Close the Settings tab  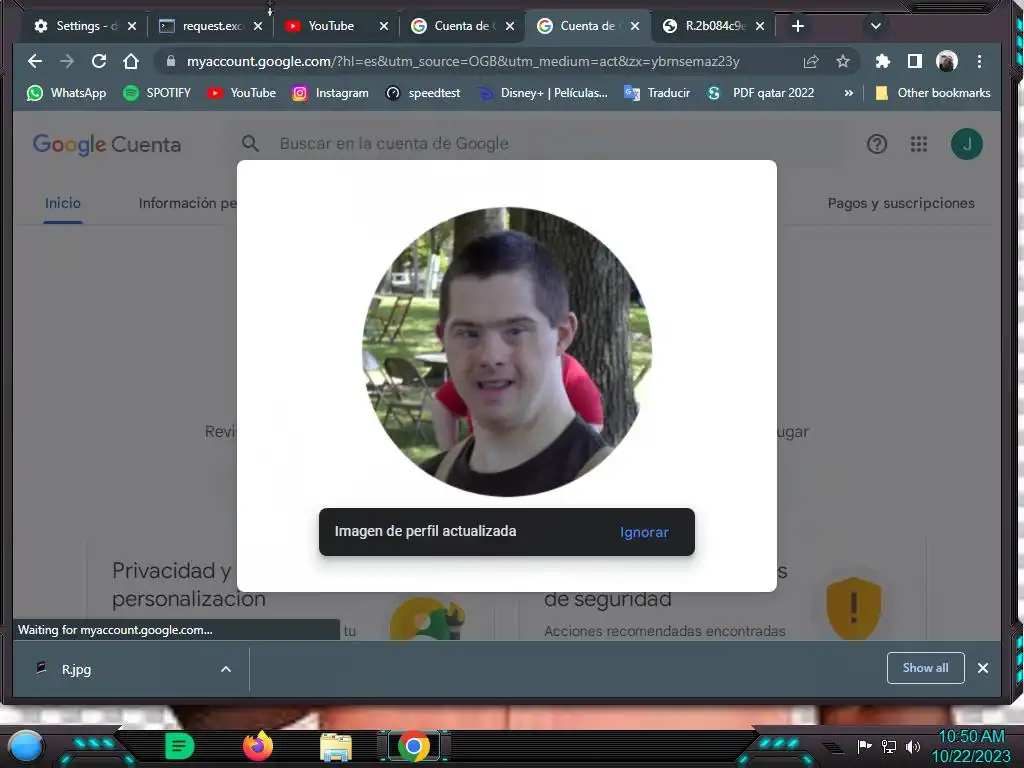pyautogui.click(x=132, y=26)
